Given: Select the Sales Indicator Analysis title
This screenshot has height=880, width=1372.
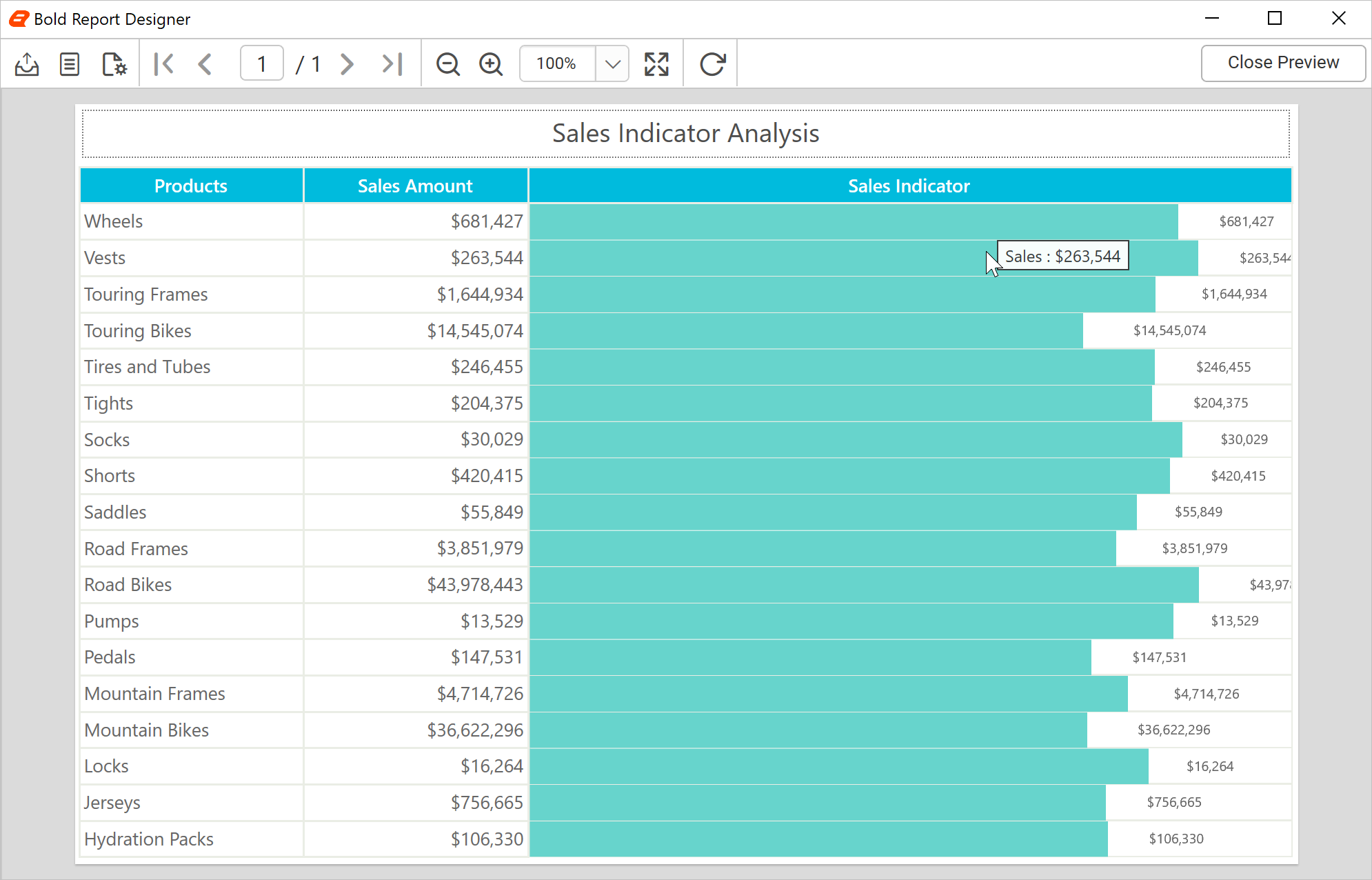Looking at the screenshot, I should [686, 133].
